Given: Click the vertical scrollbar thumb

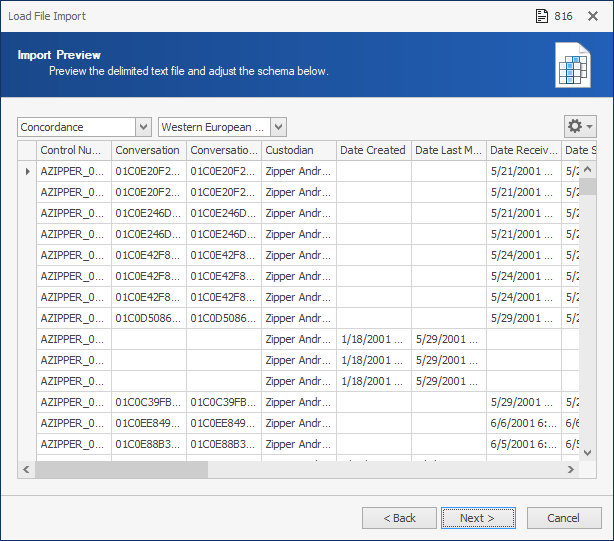Looking at the screenshot, I should tap(587, 186).
